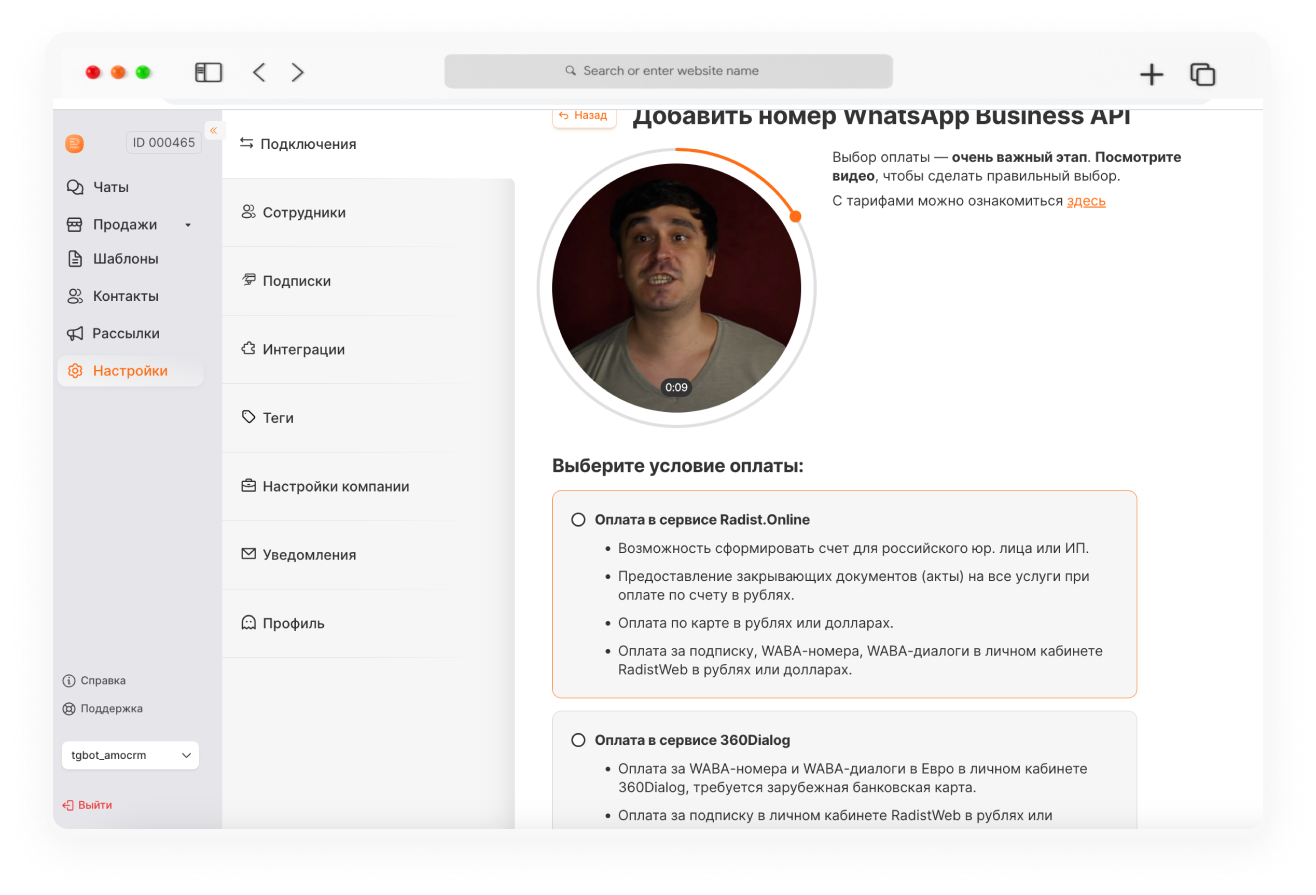Click the Профиль ghost icon
Image resolution: width=1316 pixels, height=895 pixels.
point(249,622)
